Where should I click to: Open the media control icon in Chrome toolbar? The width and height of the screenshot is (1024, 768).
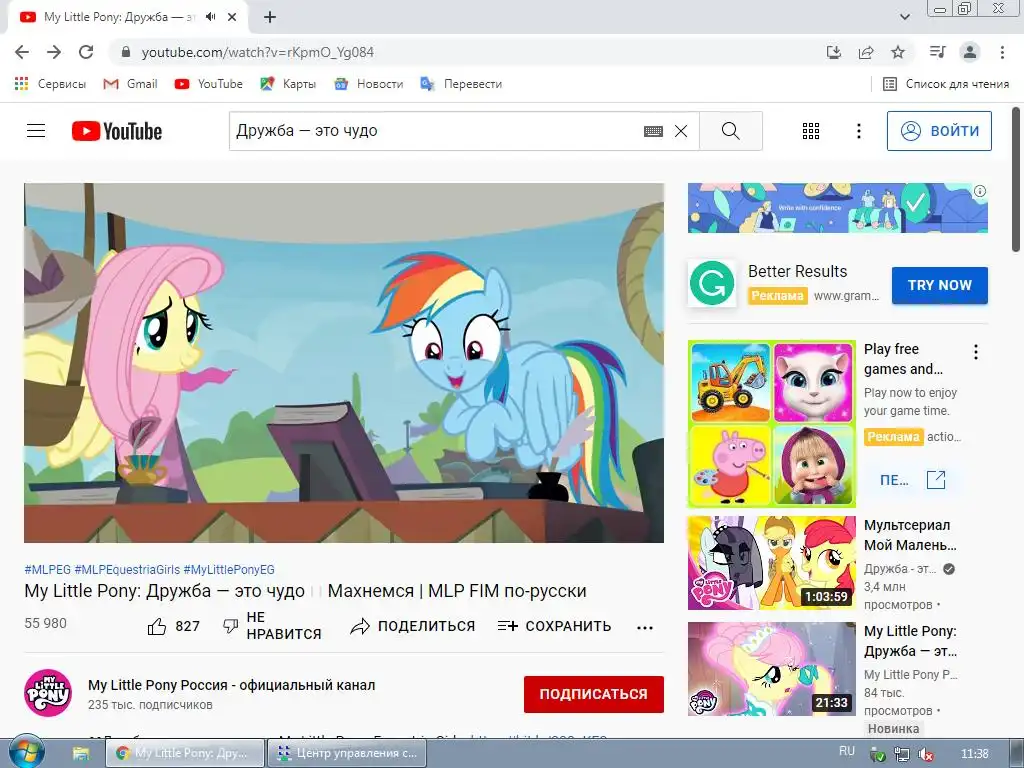pos(937,52)
